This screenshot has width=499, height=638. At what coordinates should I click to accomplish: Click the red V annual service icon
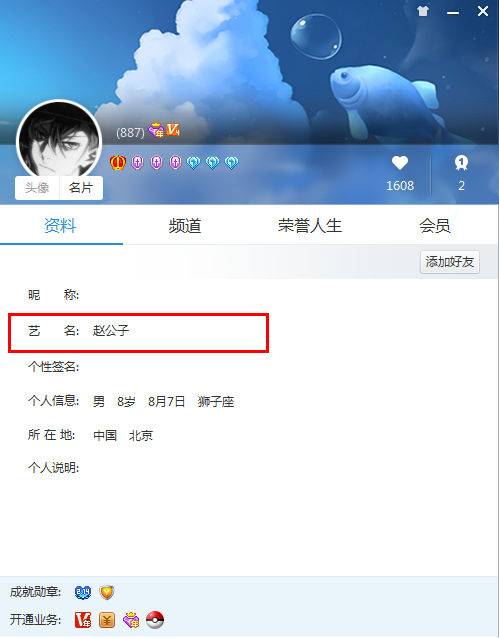tap(83, 620)
